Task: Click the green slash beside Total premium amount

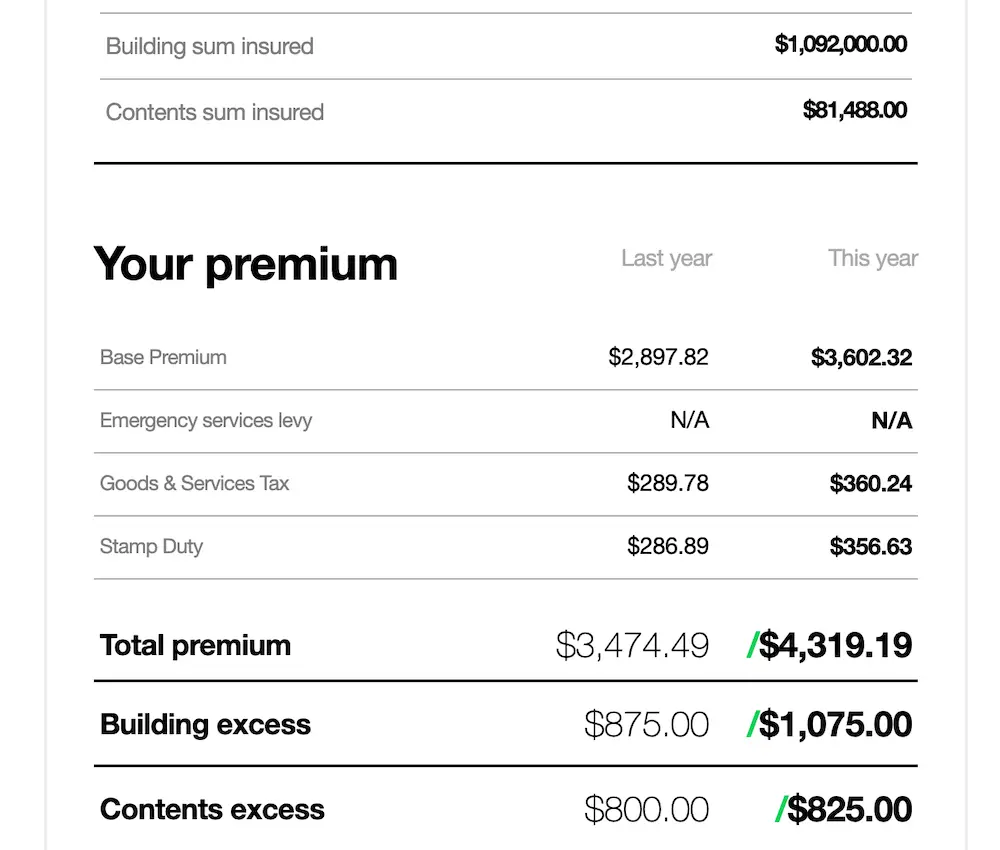Action: click(753, 646)
